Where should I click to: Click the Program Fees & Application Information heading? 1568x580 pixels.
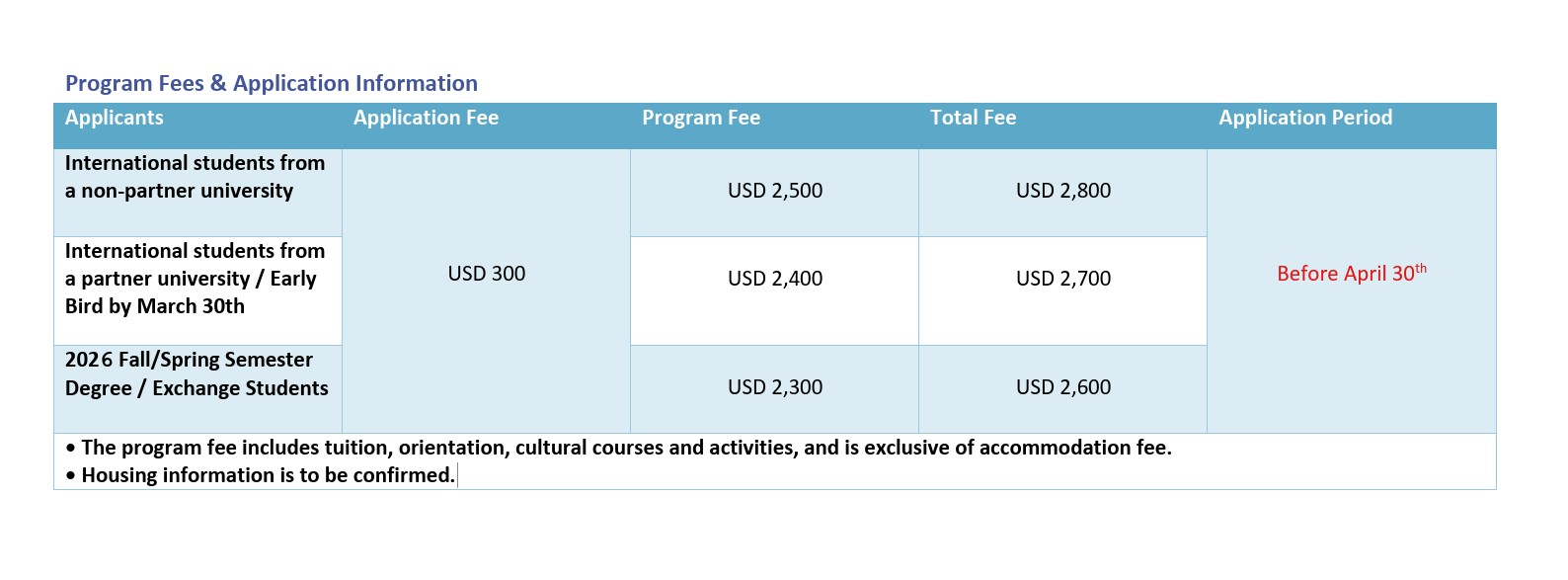(x=272, y=84)
